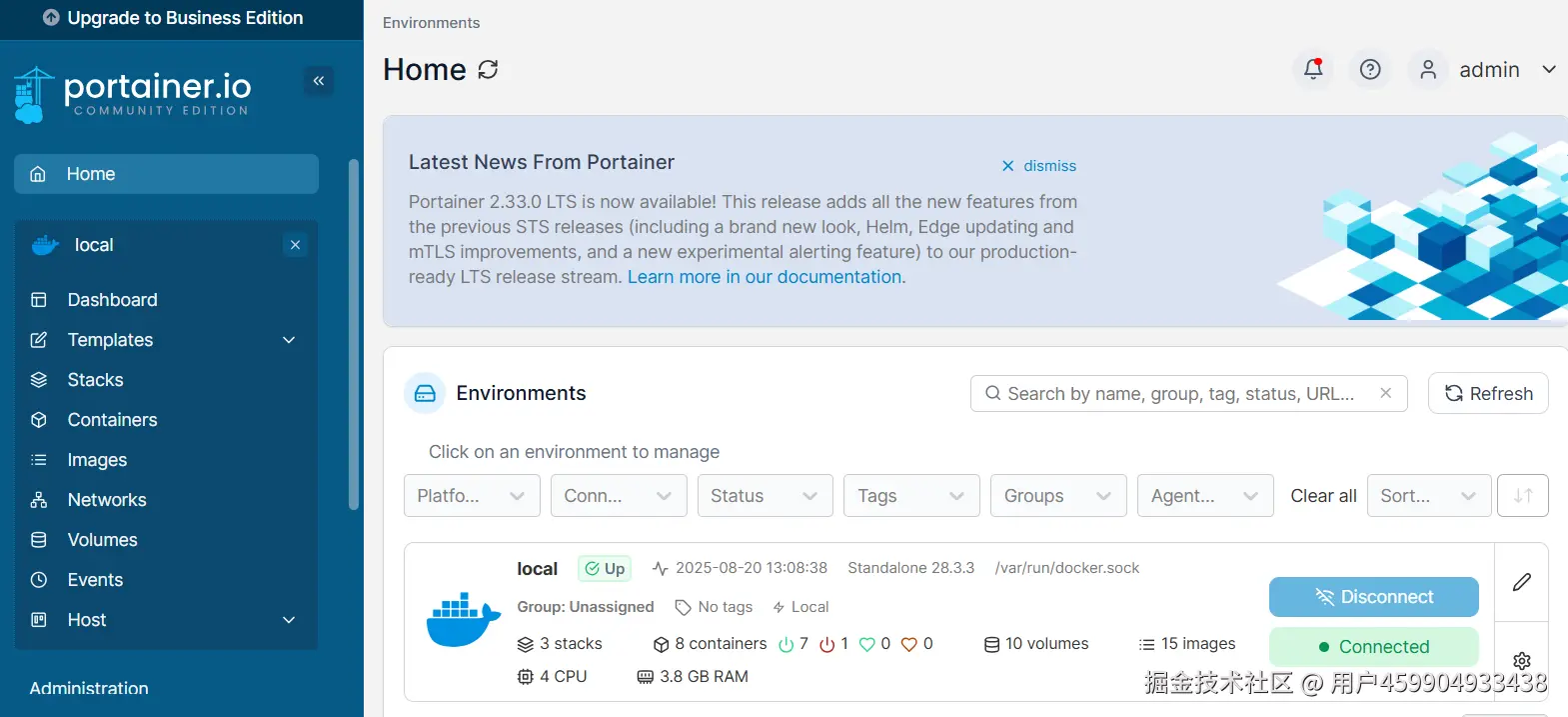This screenshot has height=717, width=1568.
Task: Open the gear settings icon for local environment
Action: (1521, 661)
